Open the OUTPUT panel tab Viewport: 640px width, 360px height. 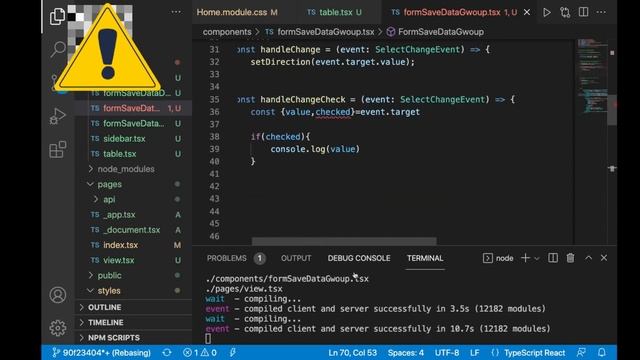coord(296,258)
